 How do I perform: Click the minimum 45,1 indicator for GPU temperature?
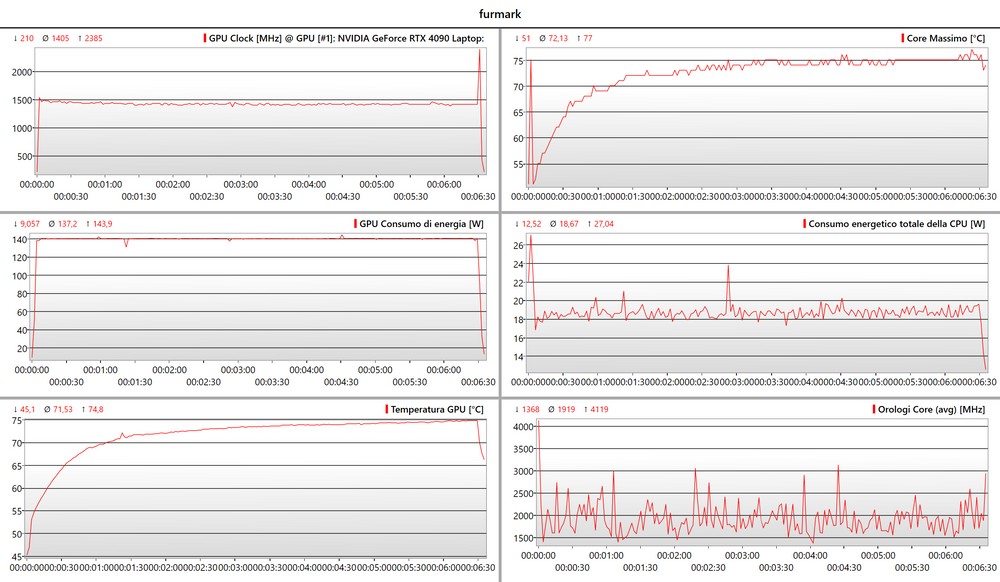pyautogui.click(x=27, y=409)
